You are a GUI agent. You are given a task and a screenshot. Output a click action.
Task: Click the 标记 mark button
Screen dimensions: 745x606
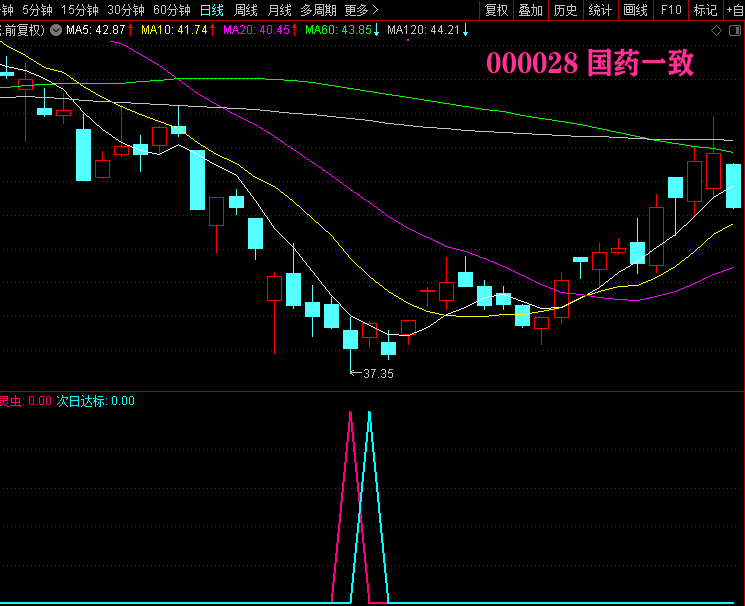coord(706,10)
